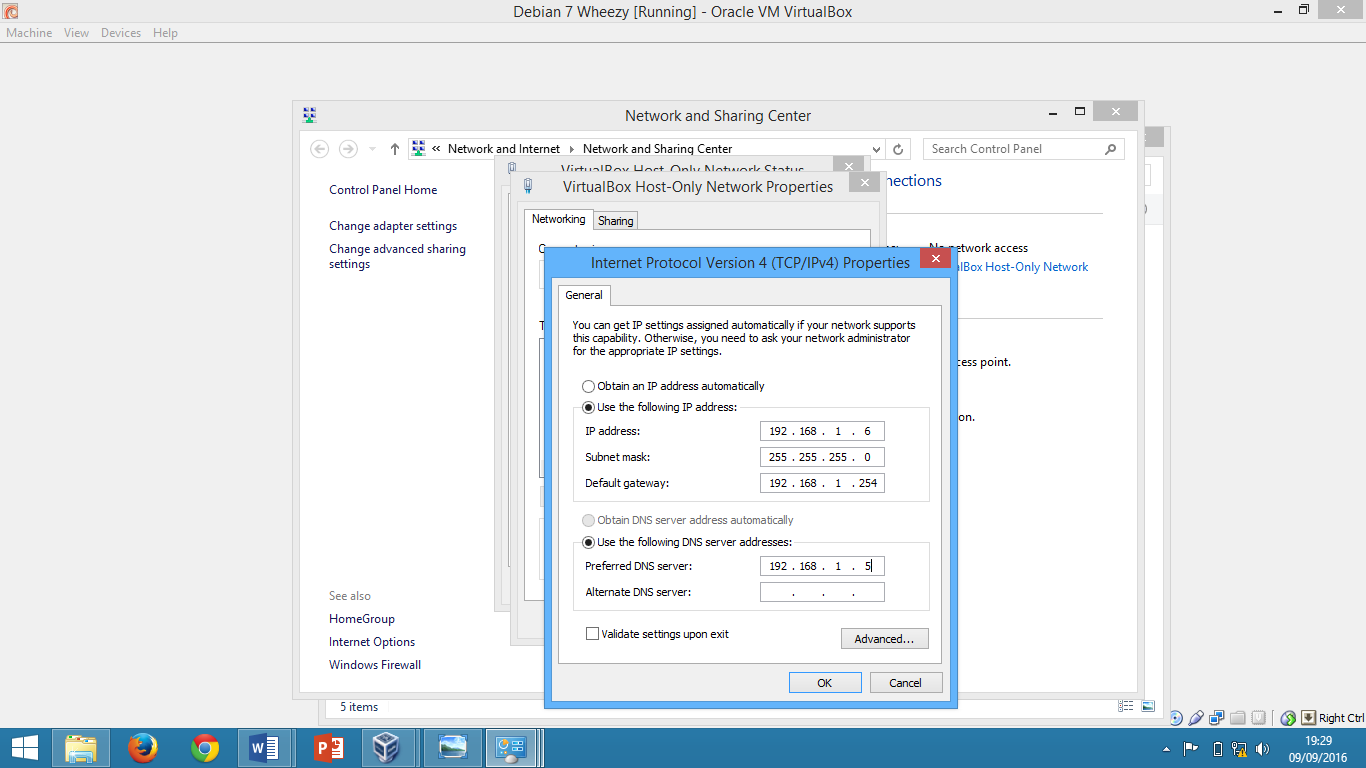Open the HomeGroup link
The width and height of the screenshot is (1366, 768).
coord(362,619)
